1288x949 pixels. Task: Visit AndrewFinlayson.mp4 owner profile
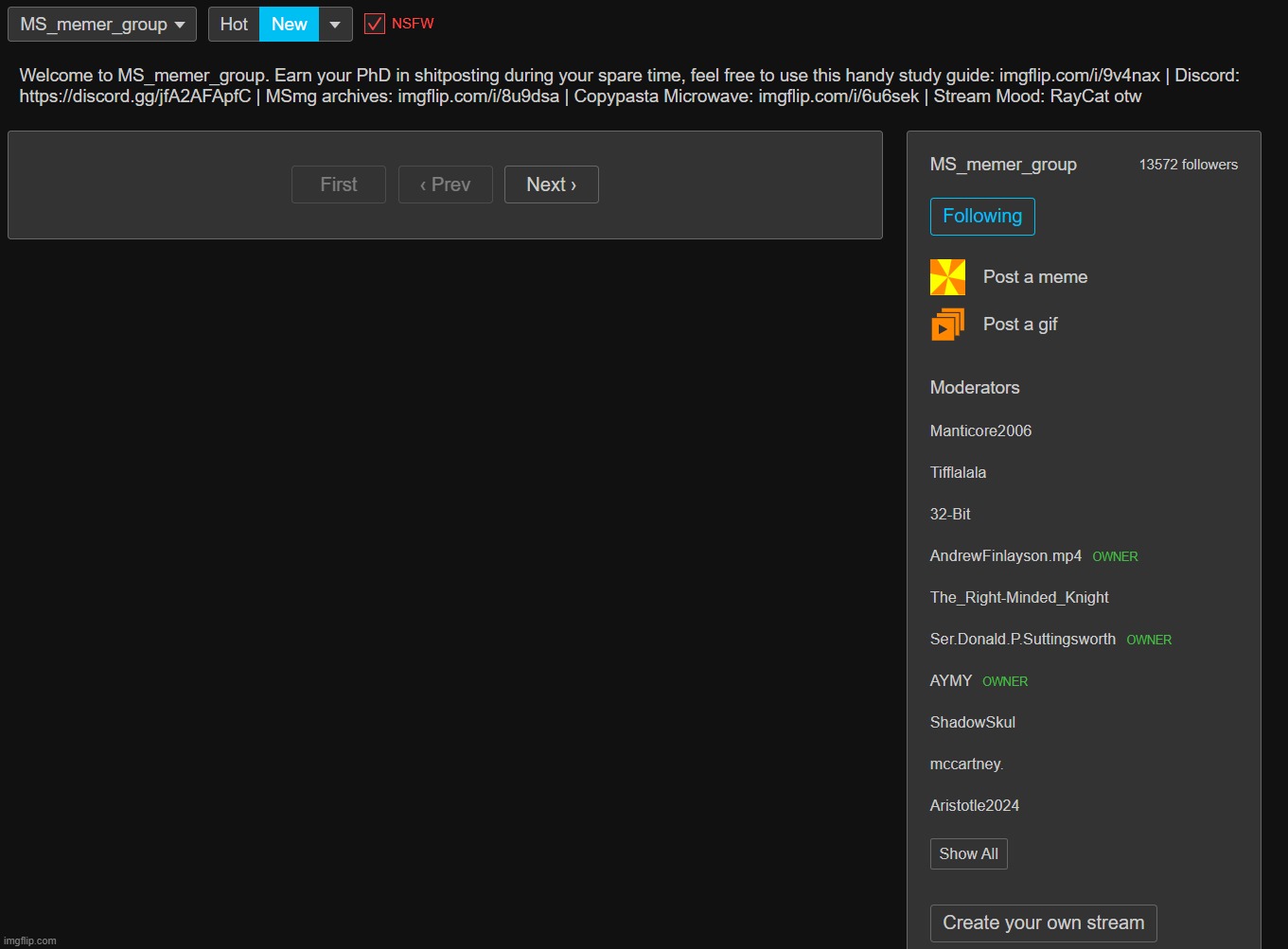tap(1005, 555)
